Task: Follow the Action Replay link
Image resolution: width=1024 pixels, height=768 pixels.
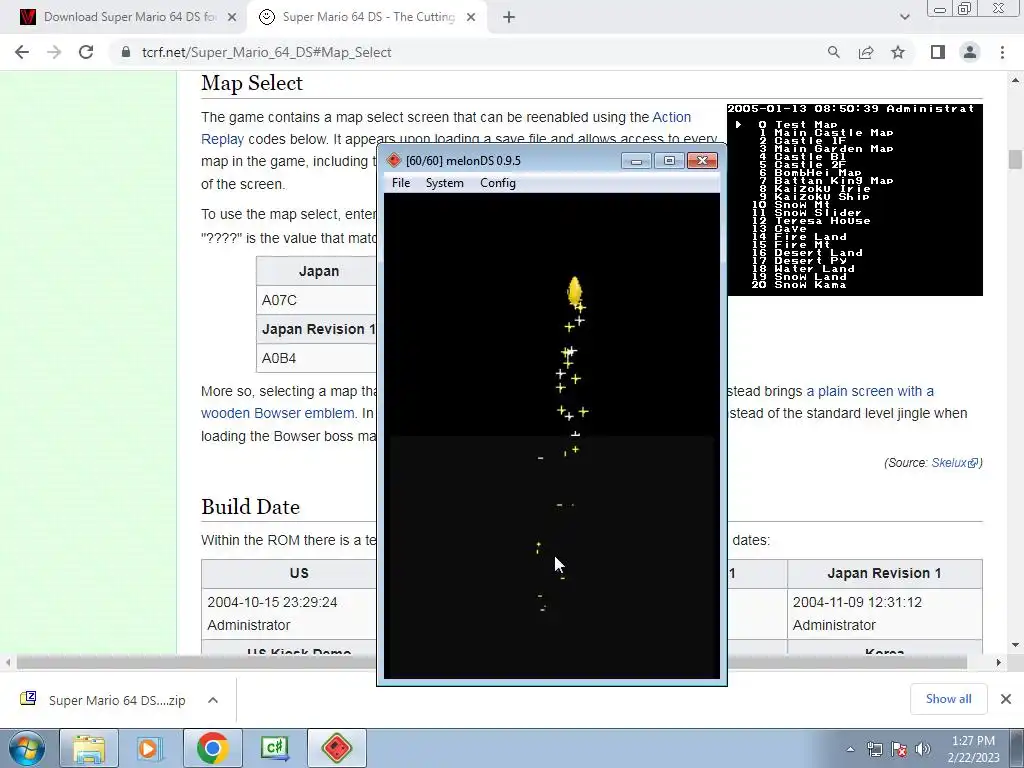Action: pos(671,117)
